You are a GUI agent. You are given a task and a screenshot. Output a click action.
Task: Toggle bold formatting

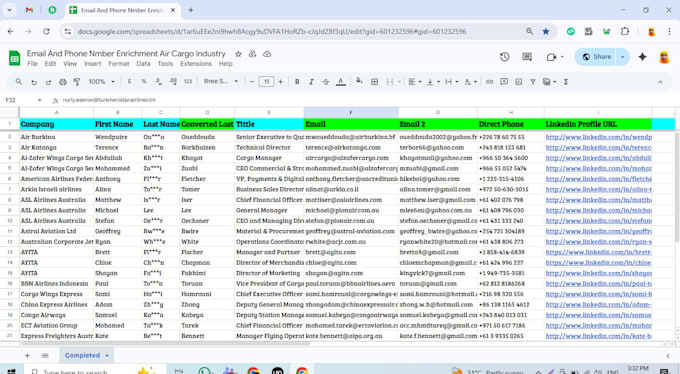pyautogui.click(x=297, y=82)
